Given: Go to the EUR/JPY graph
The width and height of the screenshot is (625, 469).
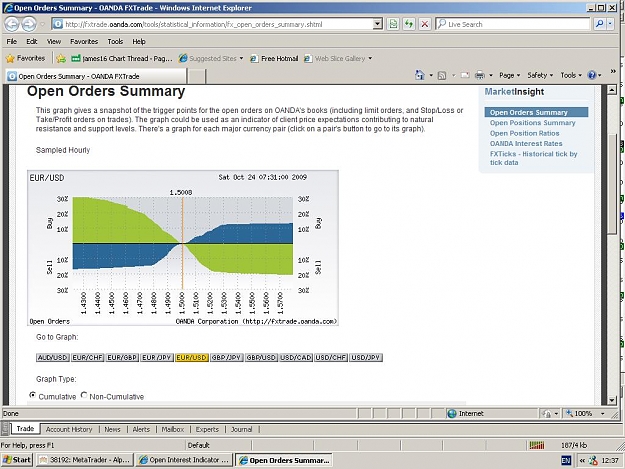Looking at the screenshot, I should click(157, 357).
